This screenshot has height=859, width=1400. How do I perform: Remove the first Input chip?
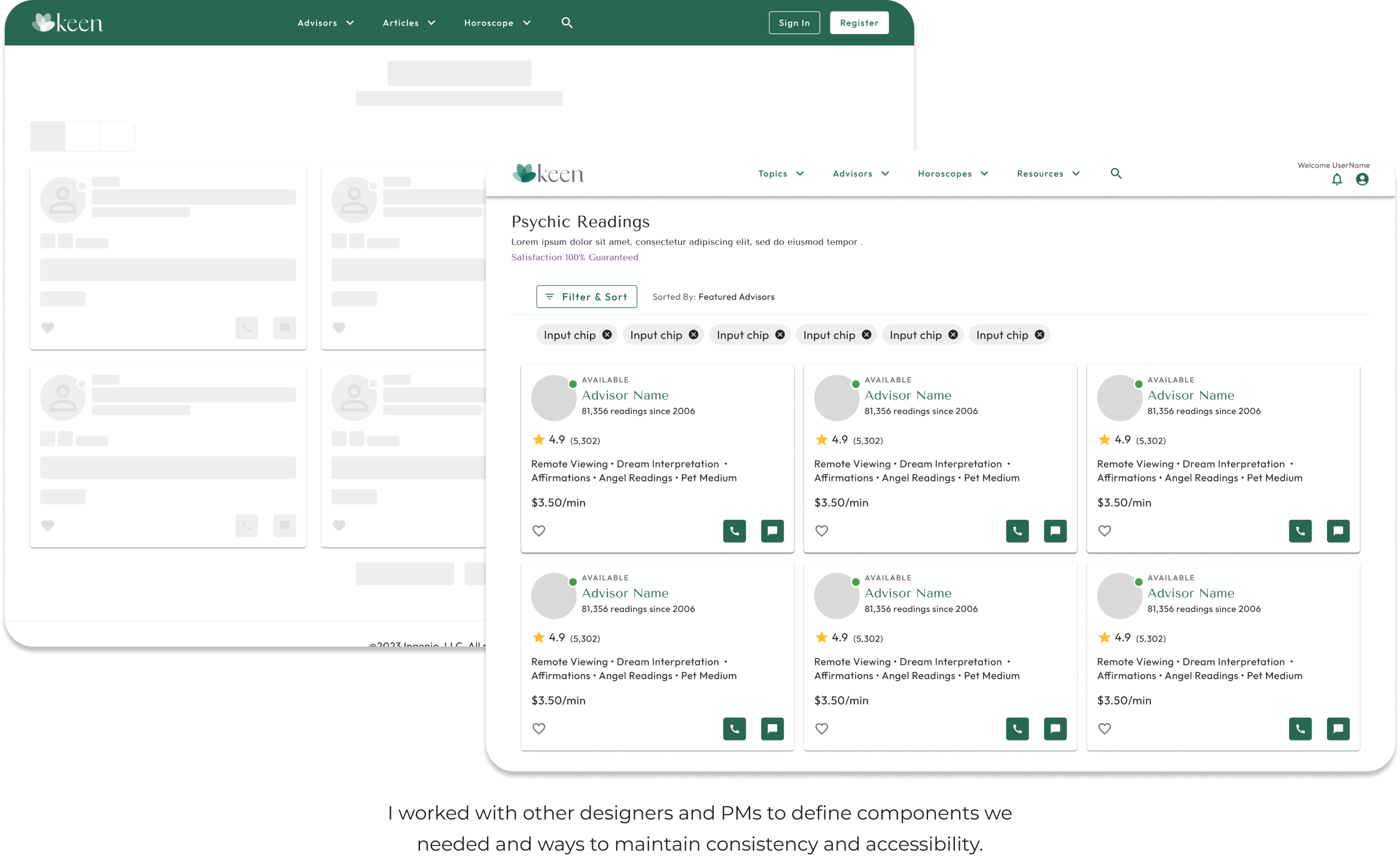607,335
